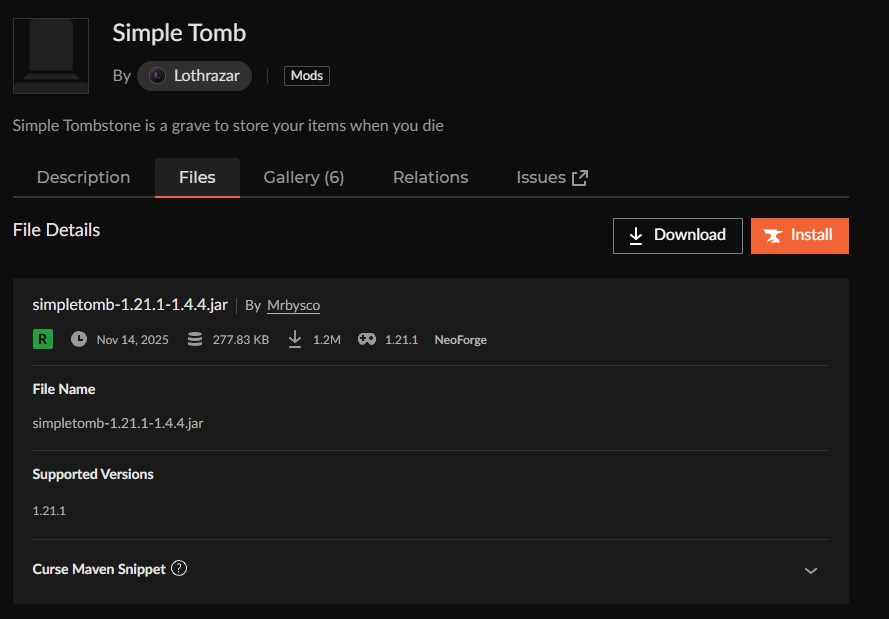Click the external link icon beside Issues

click(x=580, y=177)
